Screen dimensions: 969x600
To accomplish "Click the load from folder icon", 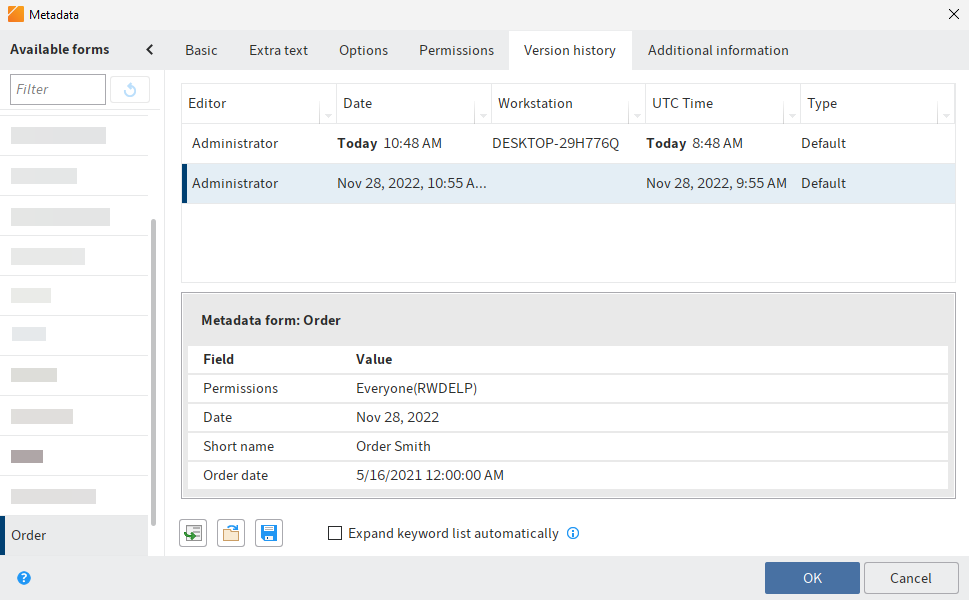I will pos(231,534).
